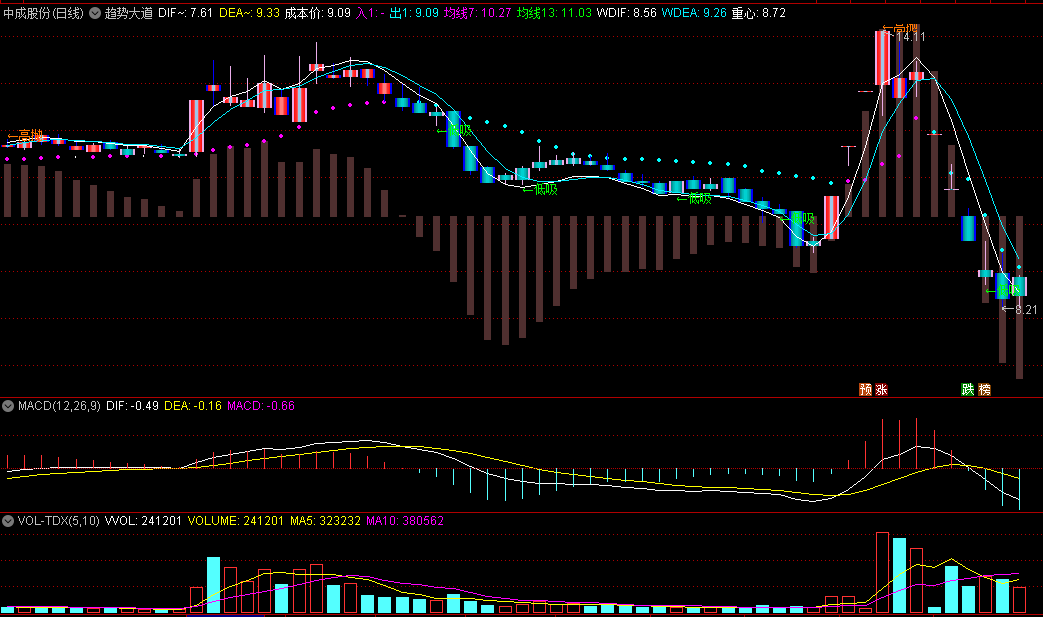
Task: Click the DEA: -0.16 MACD reading
Action: click(192, 406)
